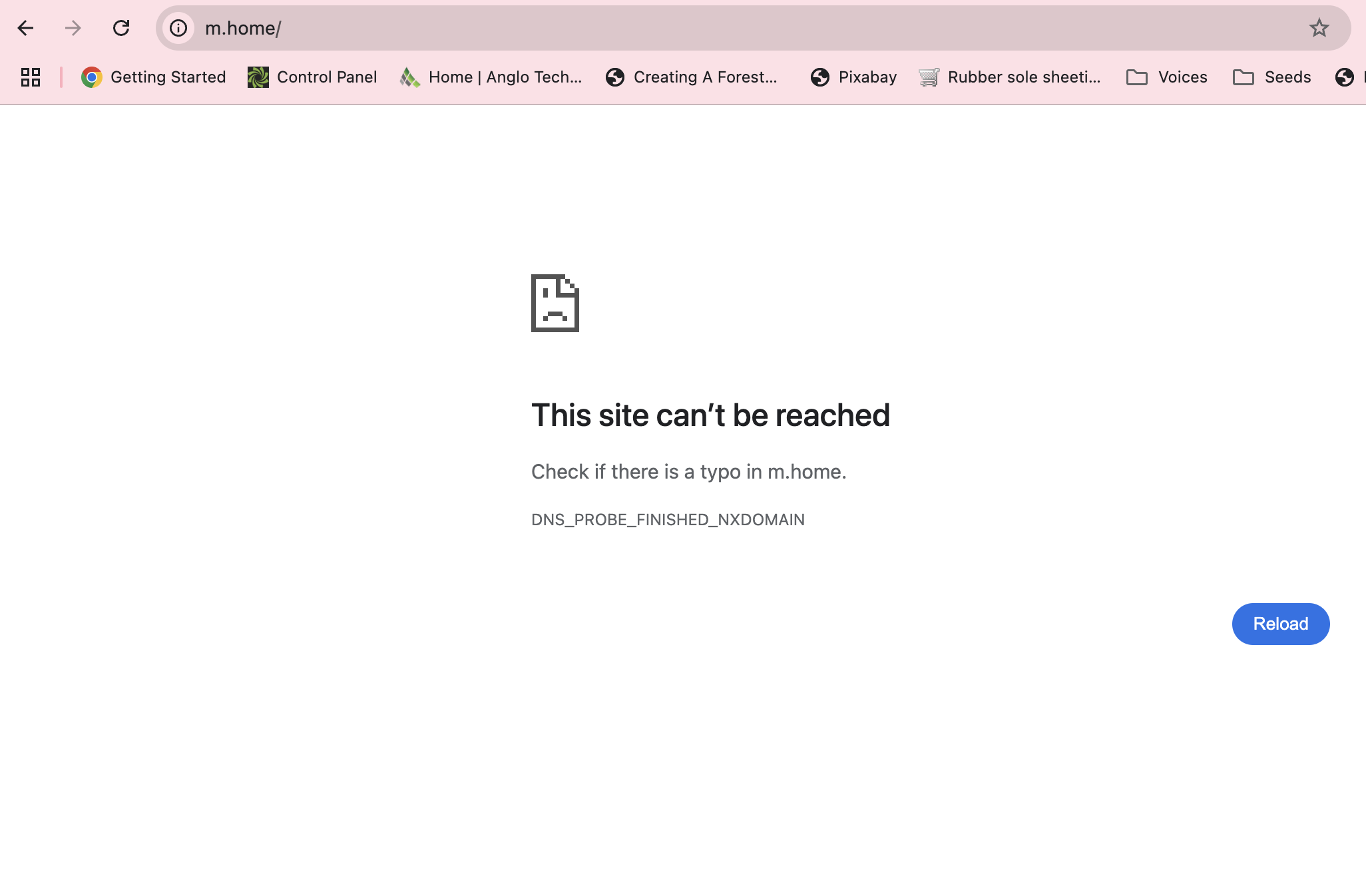Open the site information icon
The image size is (1366, 896).
178,28
